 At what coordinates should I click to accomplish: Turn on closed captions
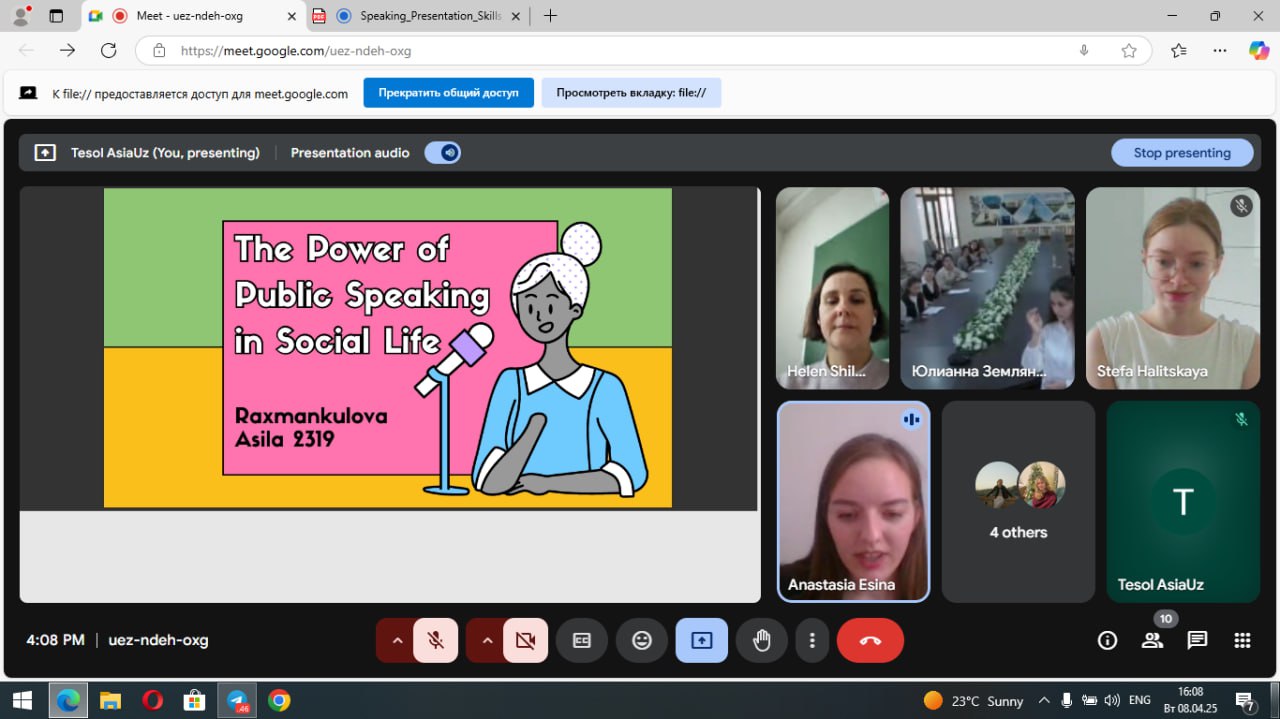click(582, 640)
